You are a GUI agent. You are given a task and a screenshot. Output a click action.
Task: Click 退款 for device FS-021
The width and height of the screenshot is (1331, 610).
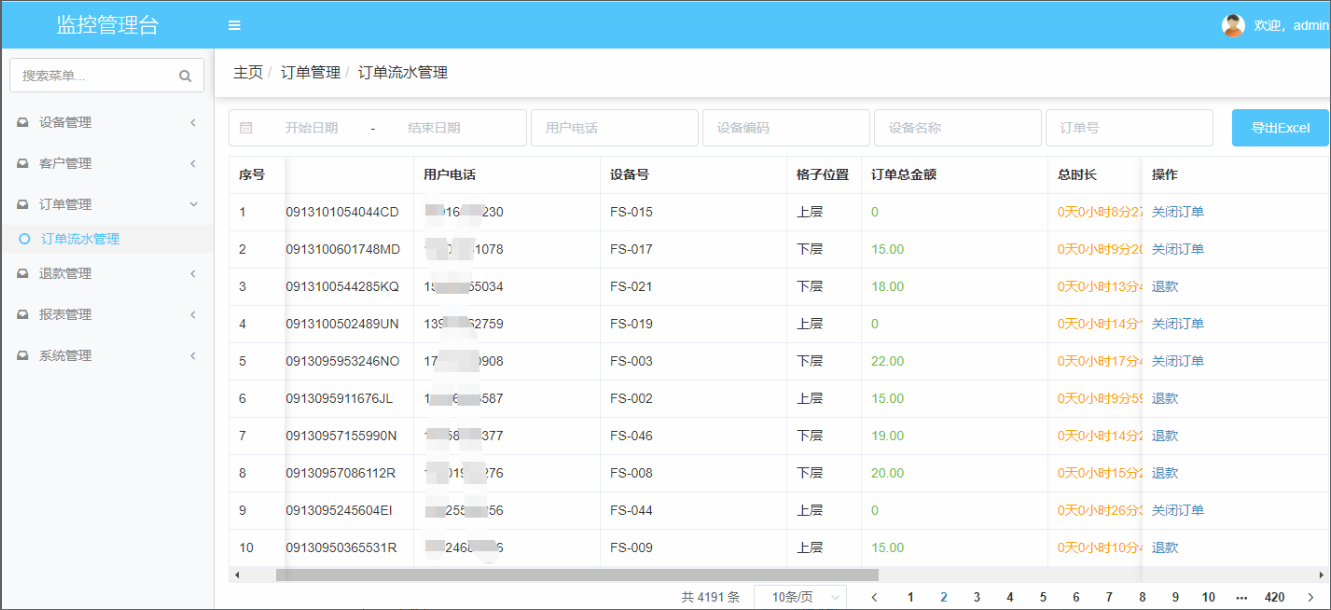click(1165, 286)
